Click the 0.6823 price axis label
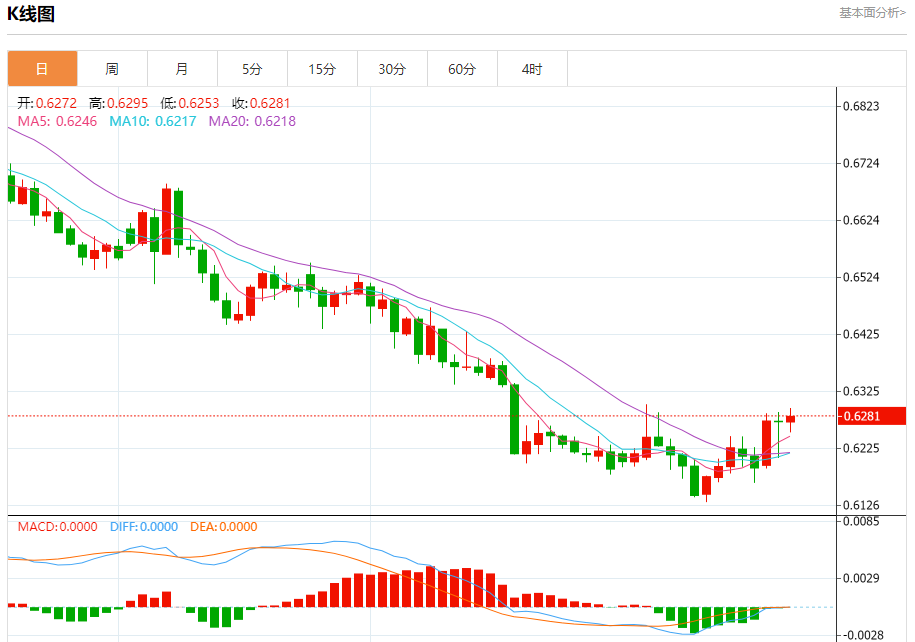 tap(861, 106)
